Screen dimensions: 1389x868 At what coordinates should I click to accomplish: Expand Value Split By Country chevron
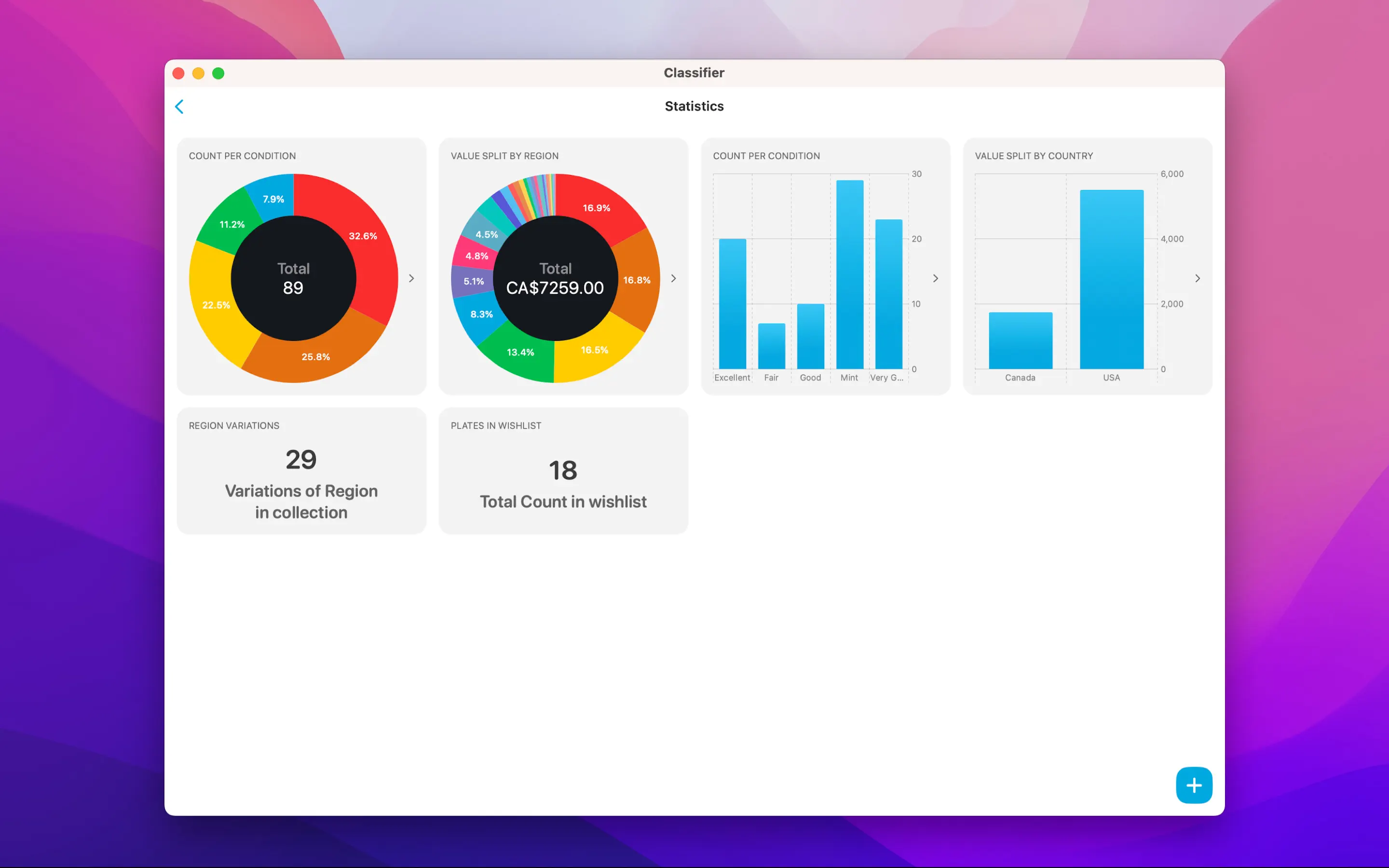[1198, 278]
